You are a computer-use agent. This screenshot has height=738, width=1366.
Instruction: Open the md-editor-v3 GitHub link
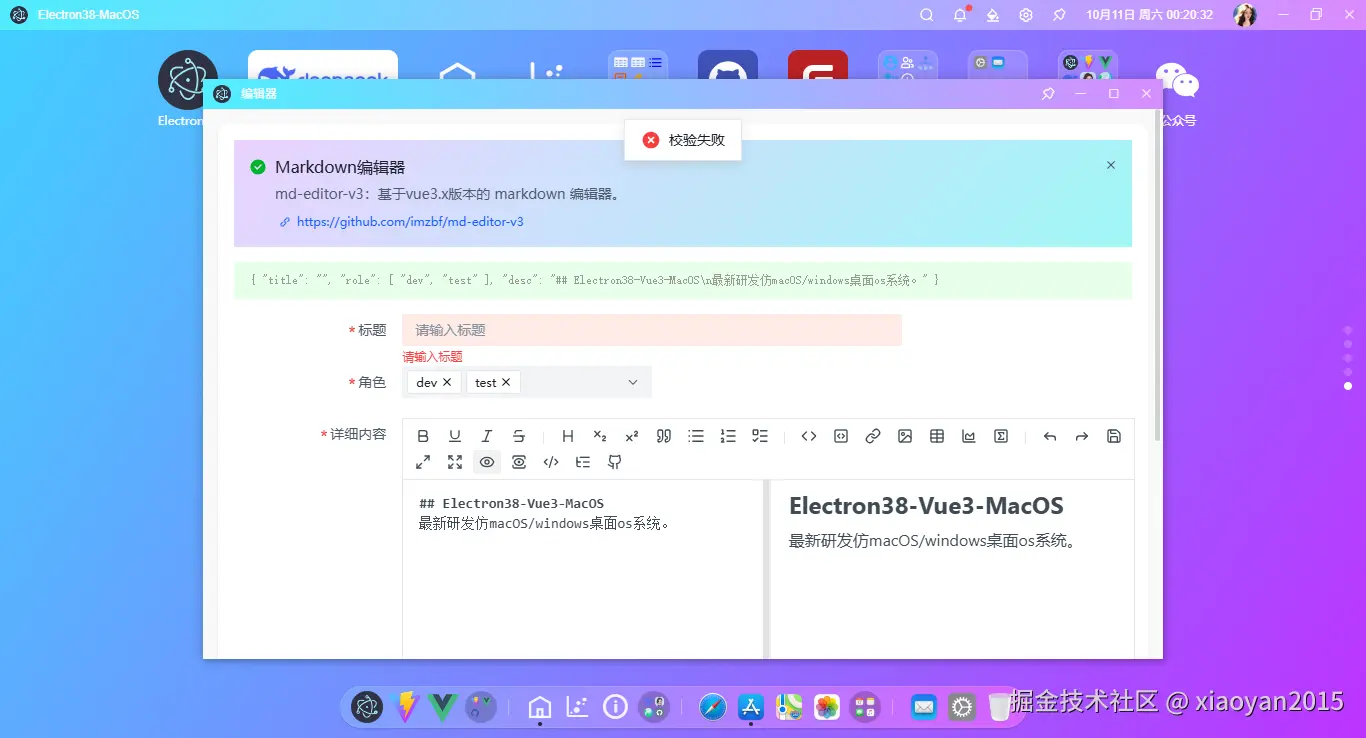pyautogui.click(x=410, y=221)
